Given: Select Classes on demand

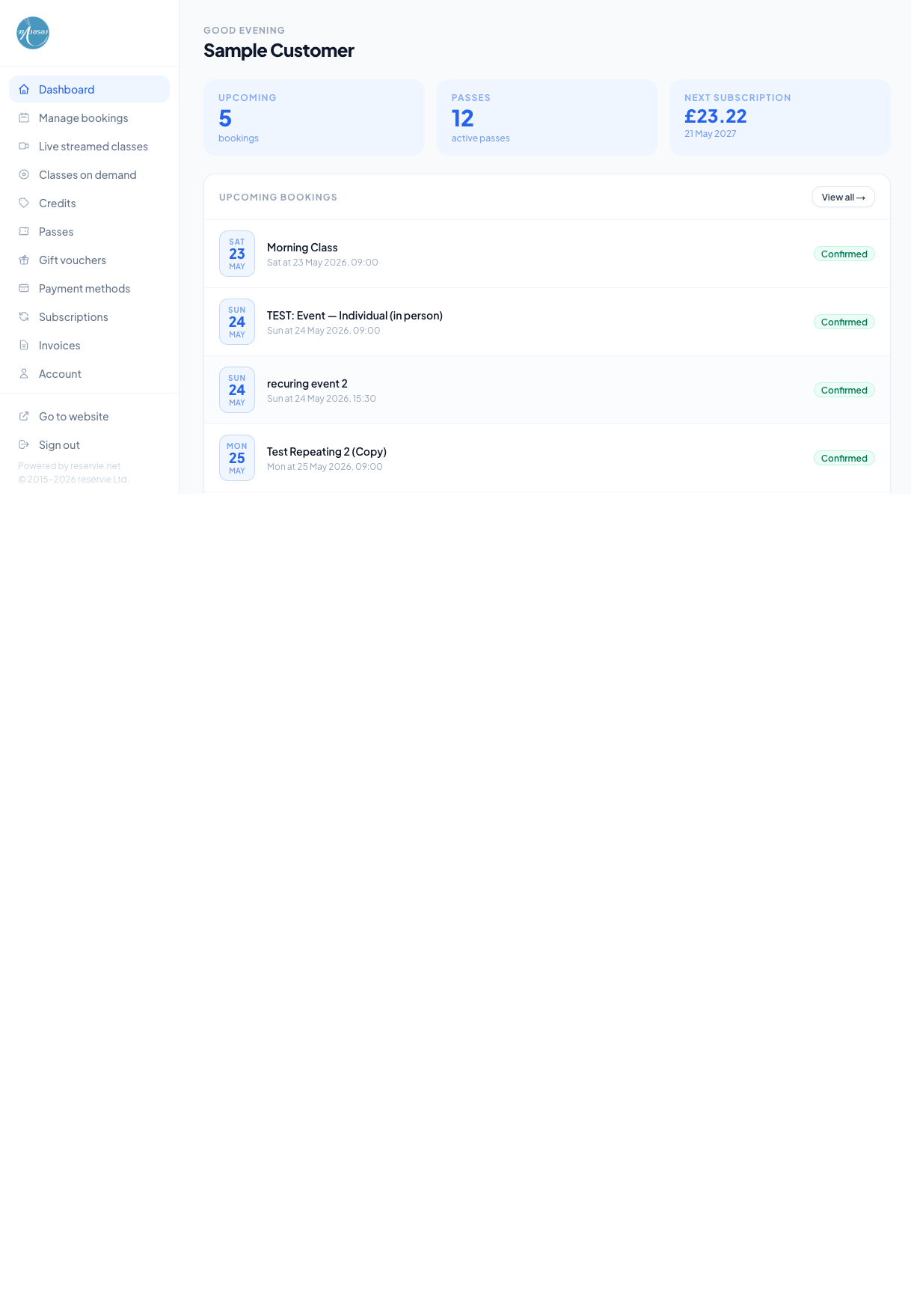Looking at the screenshot, I should pyautogui.click(x=89, y=174).
